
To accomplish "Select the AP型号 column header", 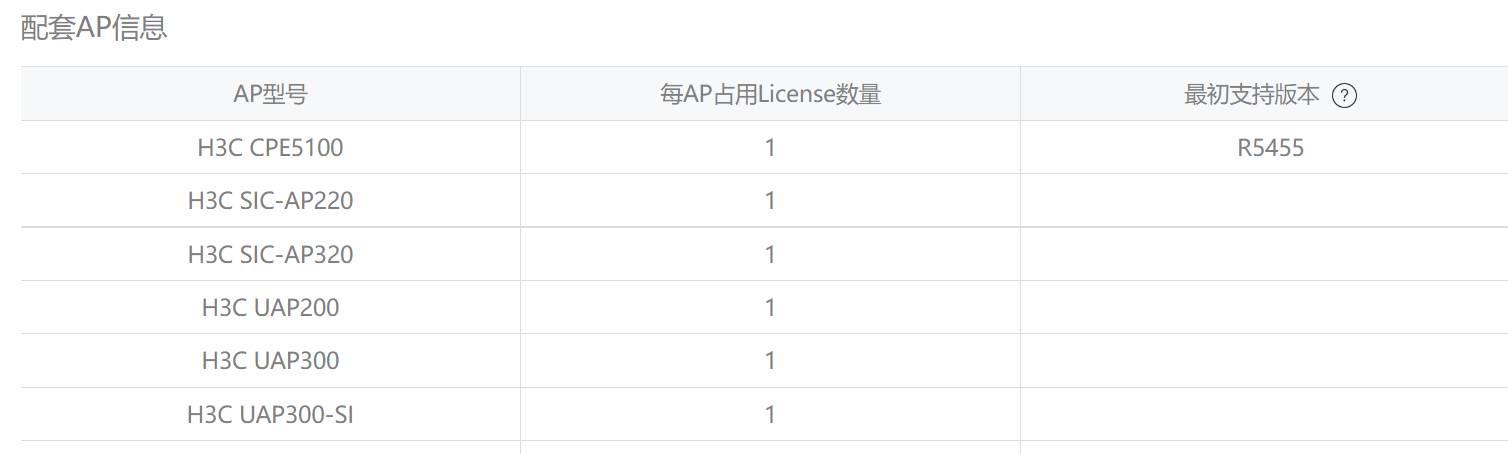I will click(x=270, y=95).
